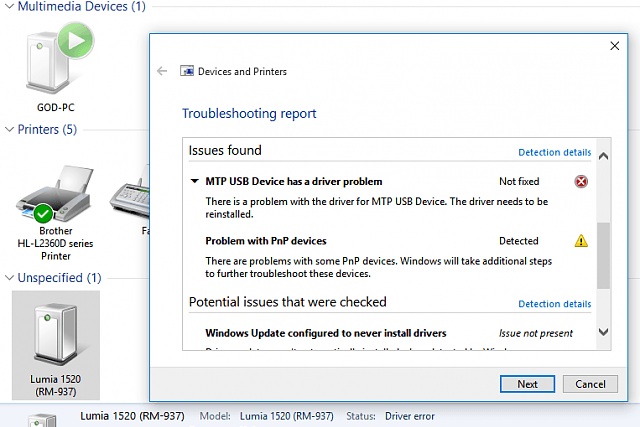Click 'Potential issues that were checked' title

coord(287,302)
